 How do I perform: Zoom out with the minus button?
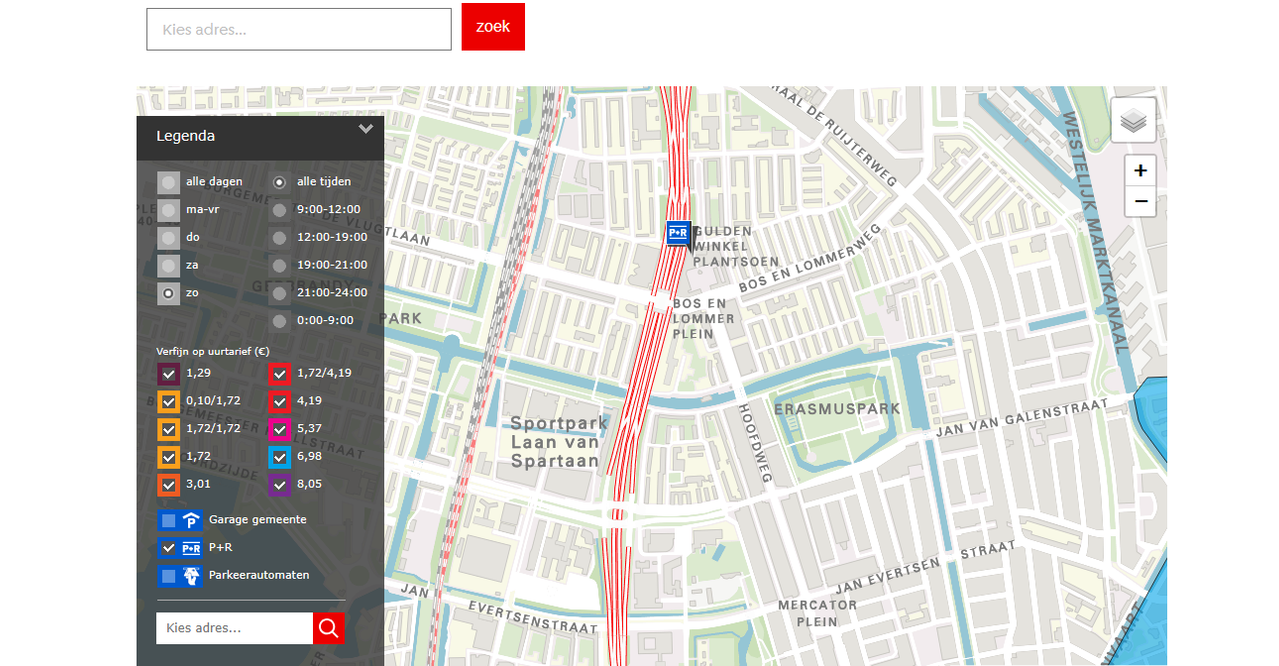click(1140, 202)
